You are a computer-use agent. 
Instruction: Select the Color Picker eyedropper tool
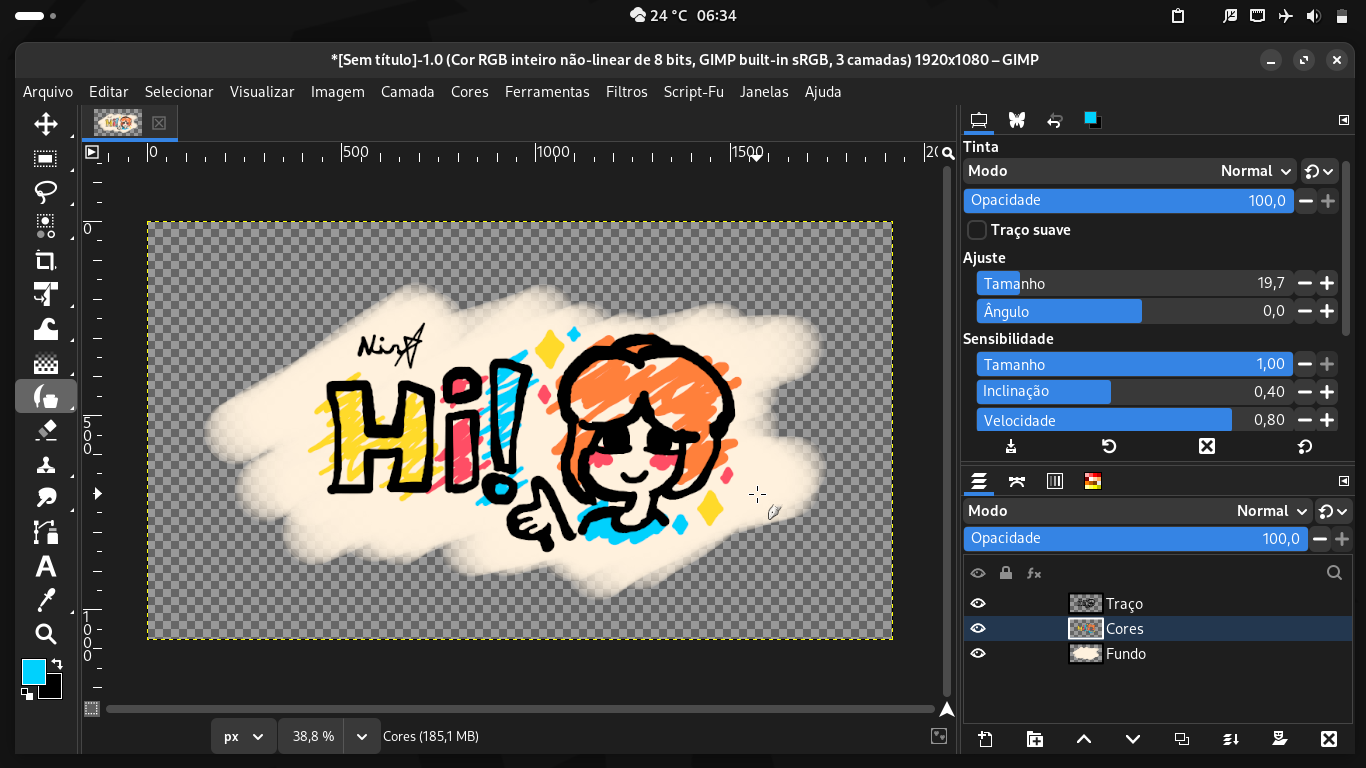coord(45,600)
